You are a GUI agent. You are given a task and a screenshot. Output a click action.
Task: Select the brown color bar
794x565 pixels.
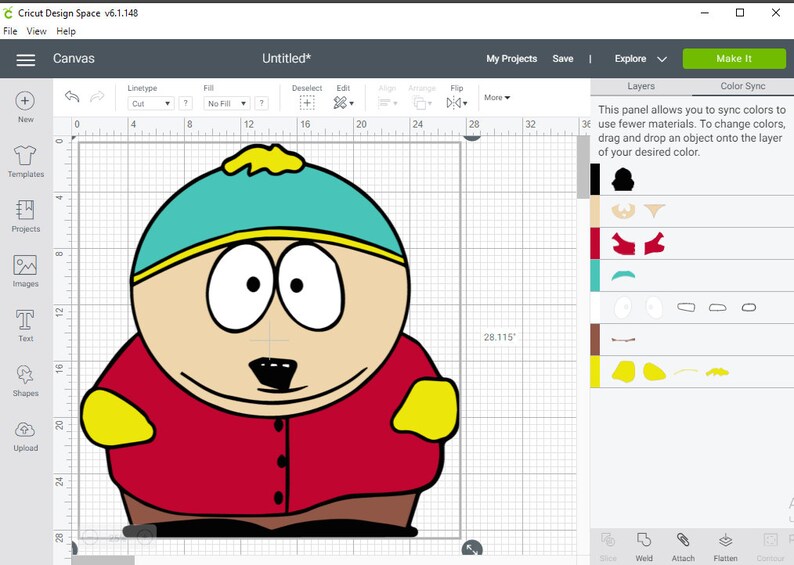(x=595, y=340)
